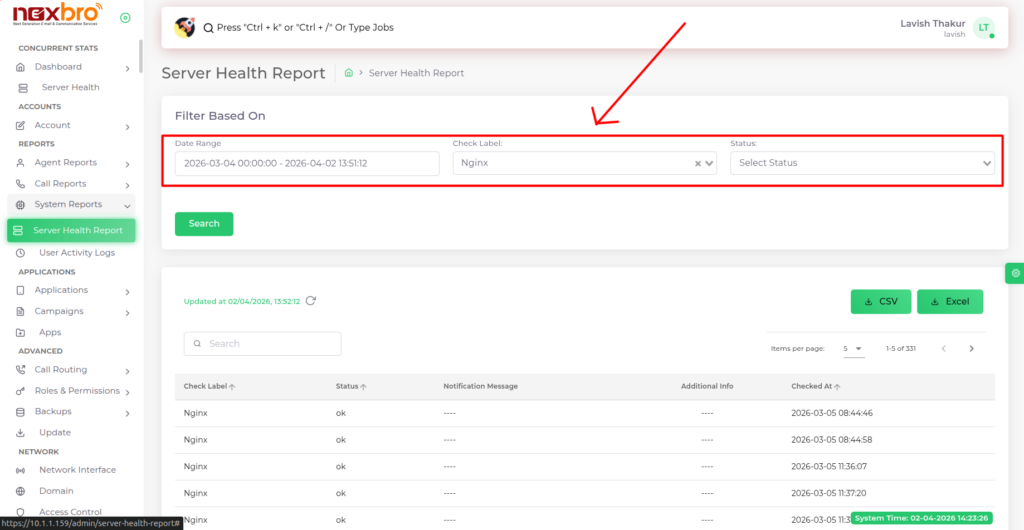Open User Activity Logs in the sidebar

[x=76, y=253]
